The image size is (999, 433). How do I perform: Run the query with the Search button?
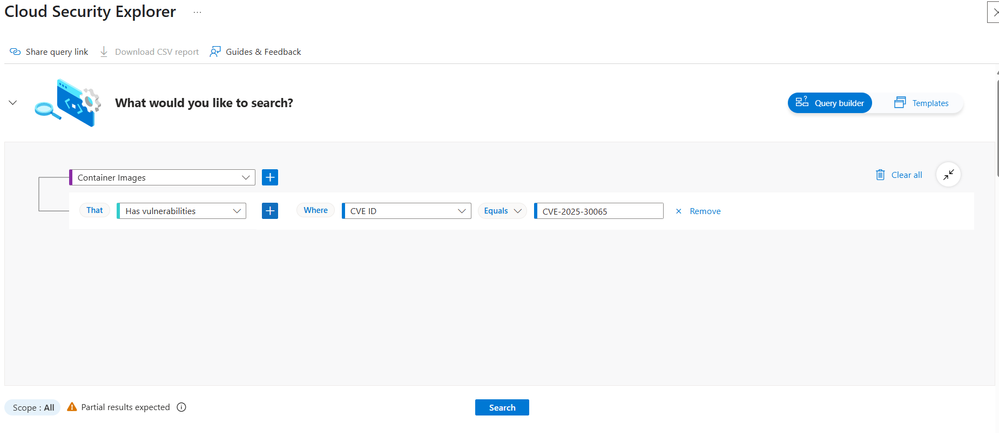click(502, 408)
